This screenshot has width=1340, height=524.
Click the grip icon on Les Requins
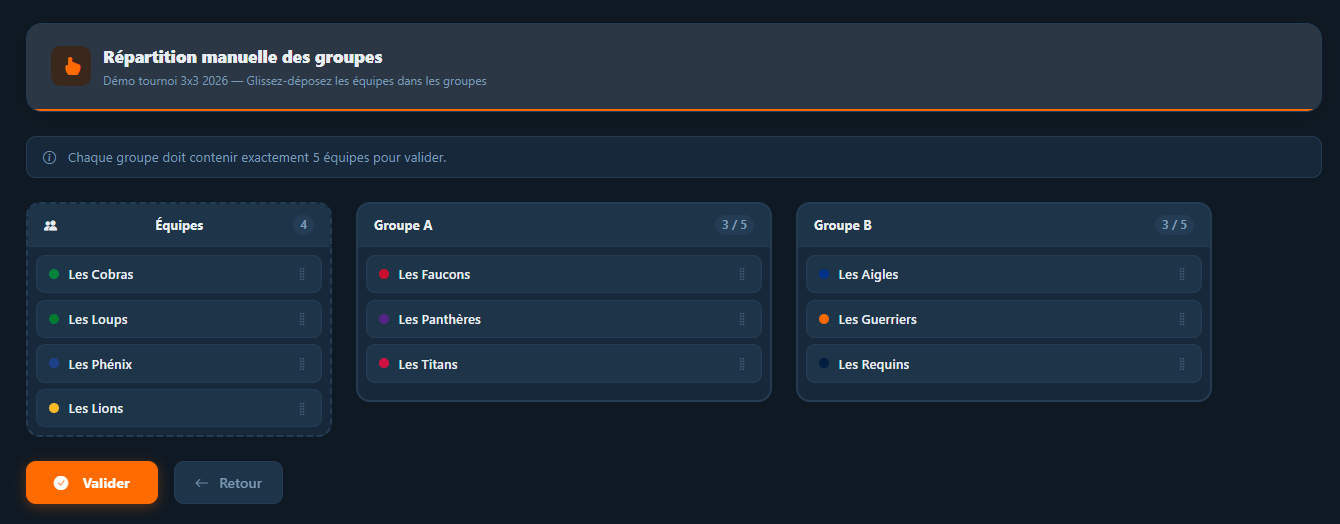click(1182, 364)
